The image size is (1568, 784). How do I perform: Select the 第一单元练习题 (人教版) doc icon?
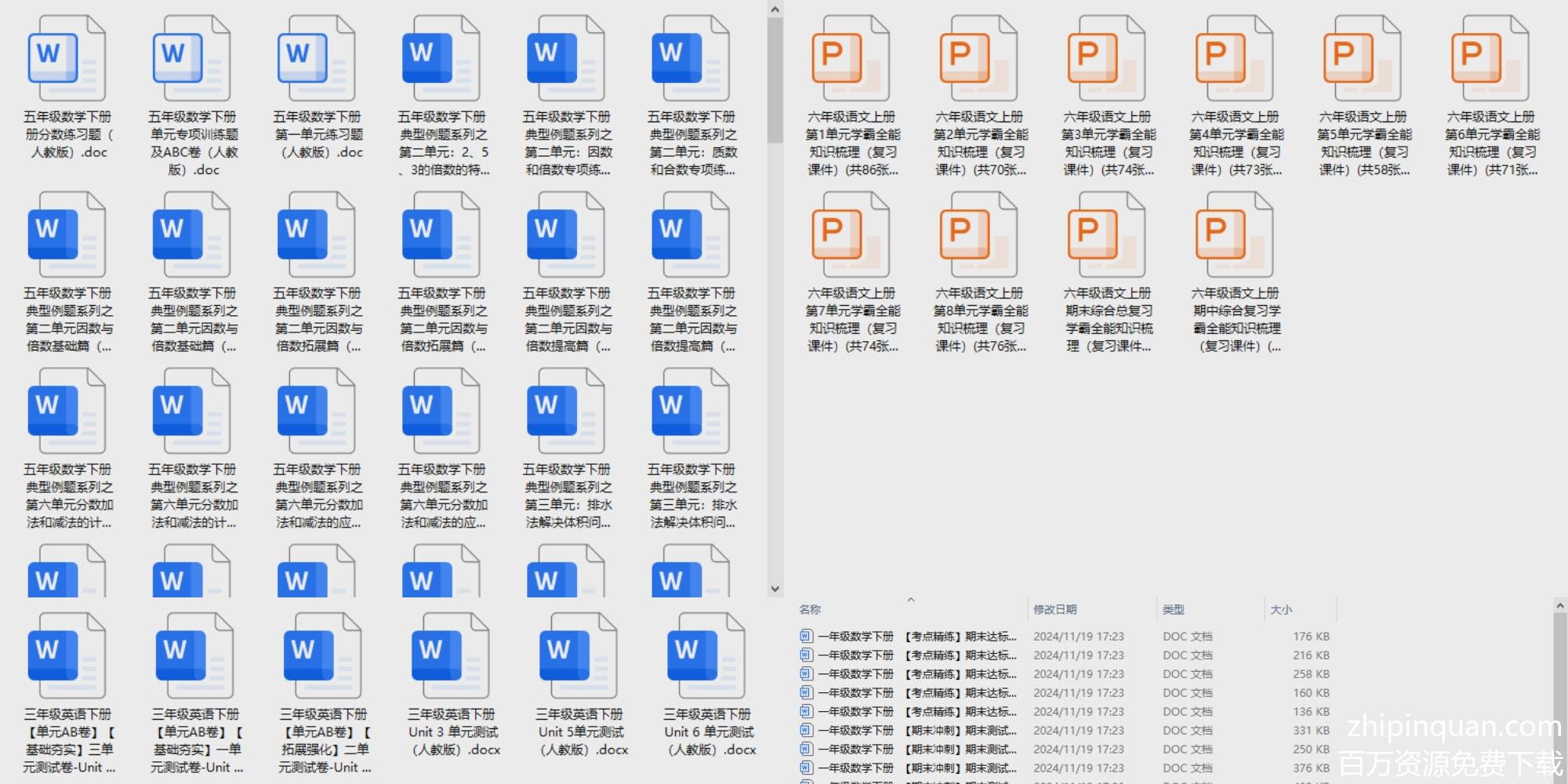(x=317, y=59)
